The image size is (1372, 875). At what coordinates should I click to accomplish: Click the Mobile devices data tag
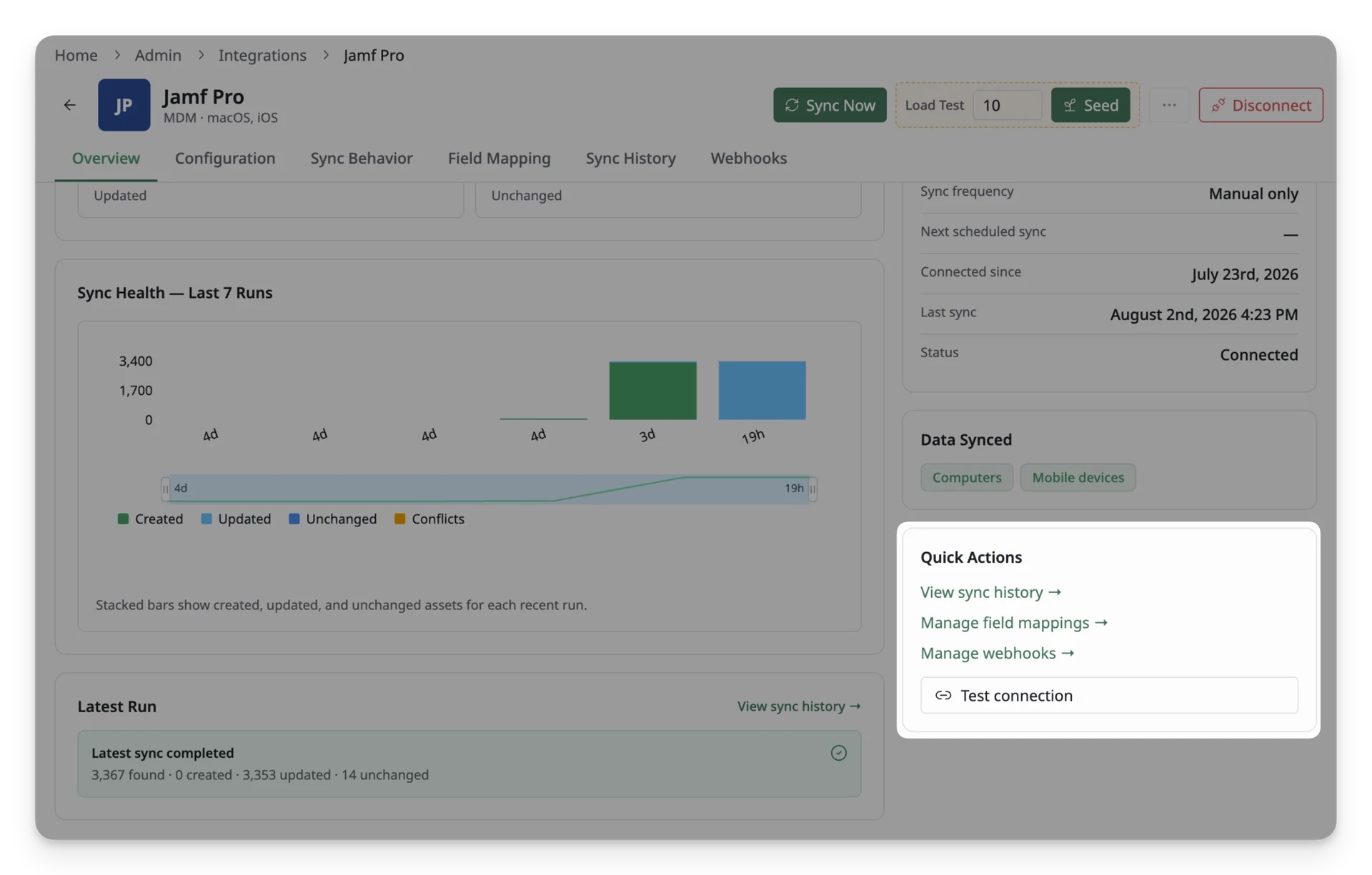1078,477
